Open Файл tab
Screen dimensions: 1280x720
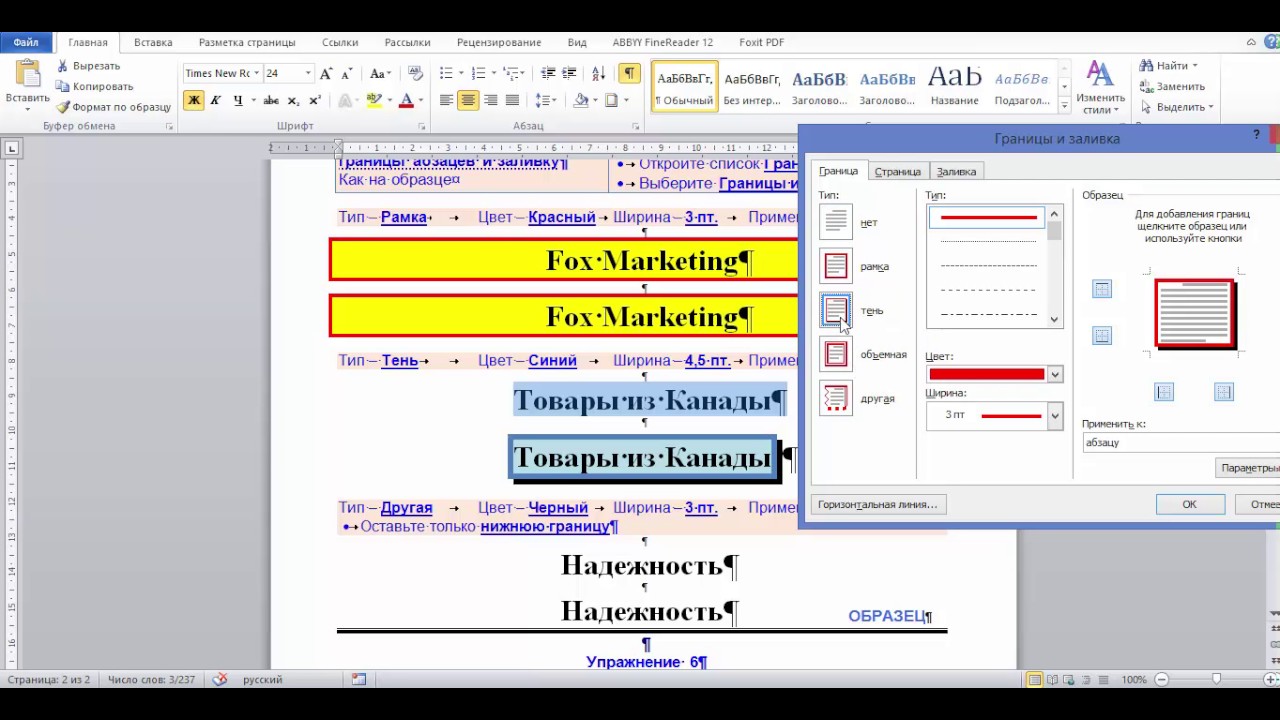26,42
